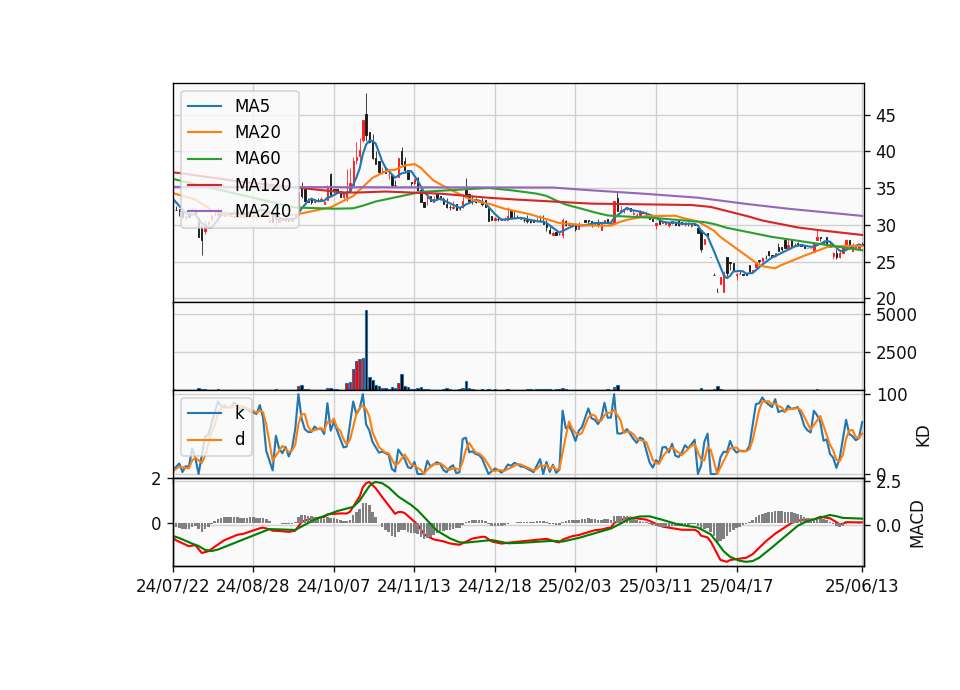Screen dimensions: 960x690
Task: Click the MA5 legend label
Action: pyautogui.click(x=252, y=106)
